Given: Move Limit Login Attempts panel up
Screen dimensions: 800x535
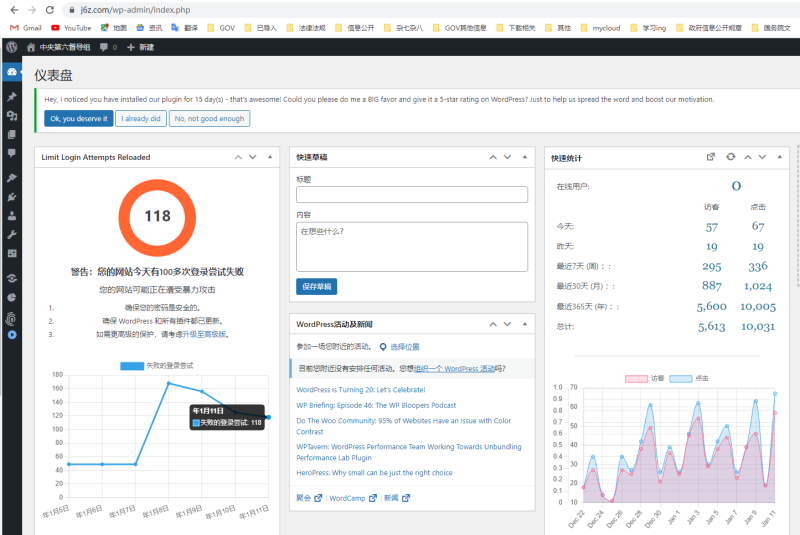Looking at the screenshot, I should pyautogui.click(x=238, y=157).
